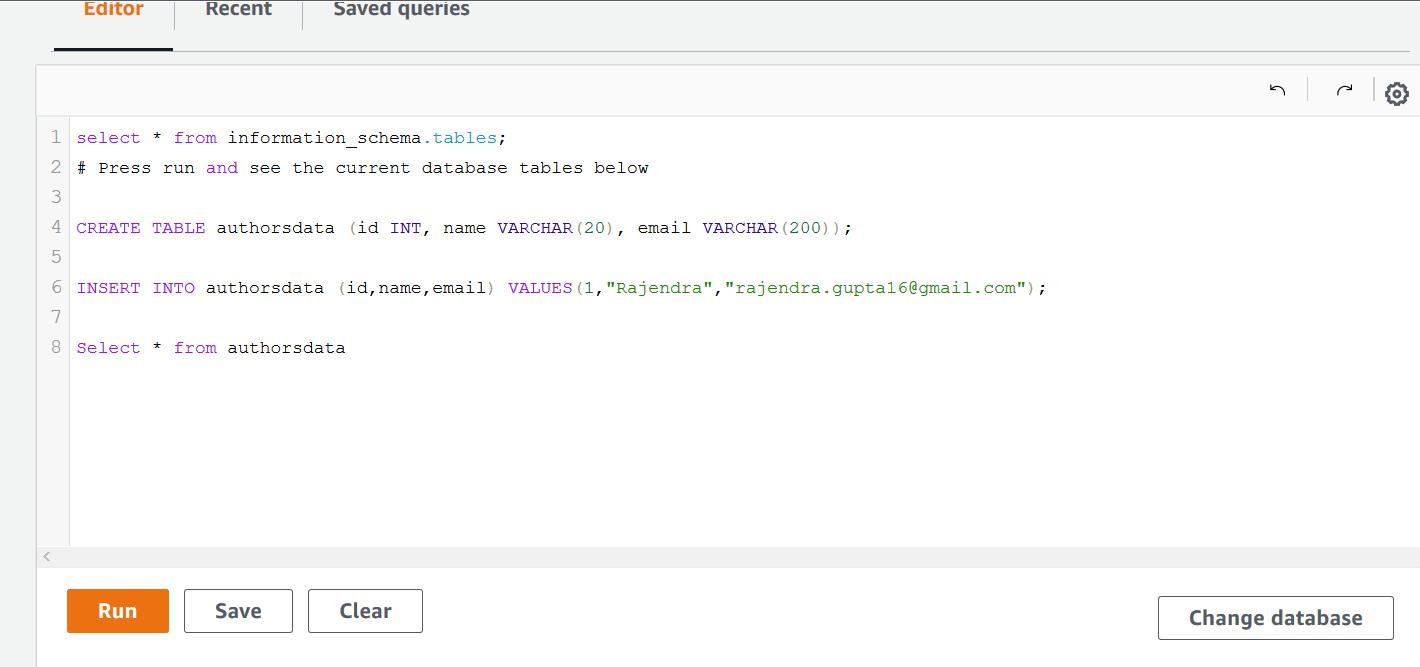Click line number 1 in the gutter

tap(56, 137)
